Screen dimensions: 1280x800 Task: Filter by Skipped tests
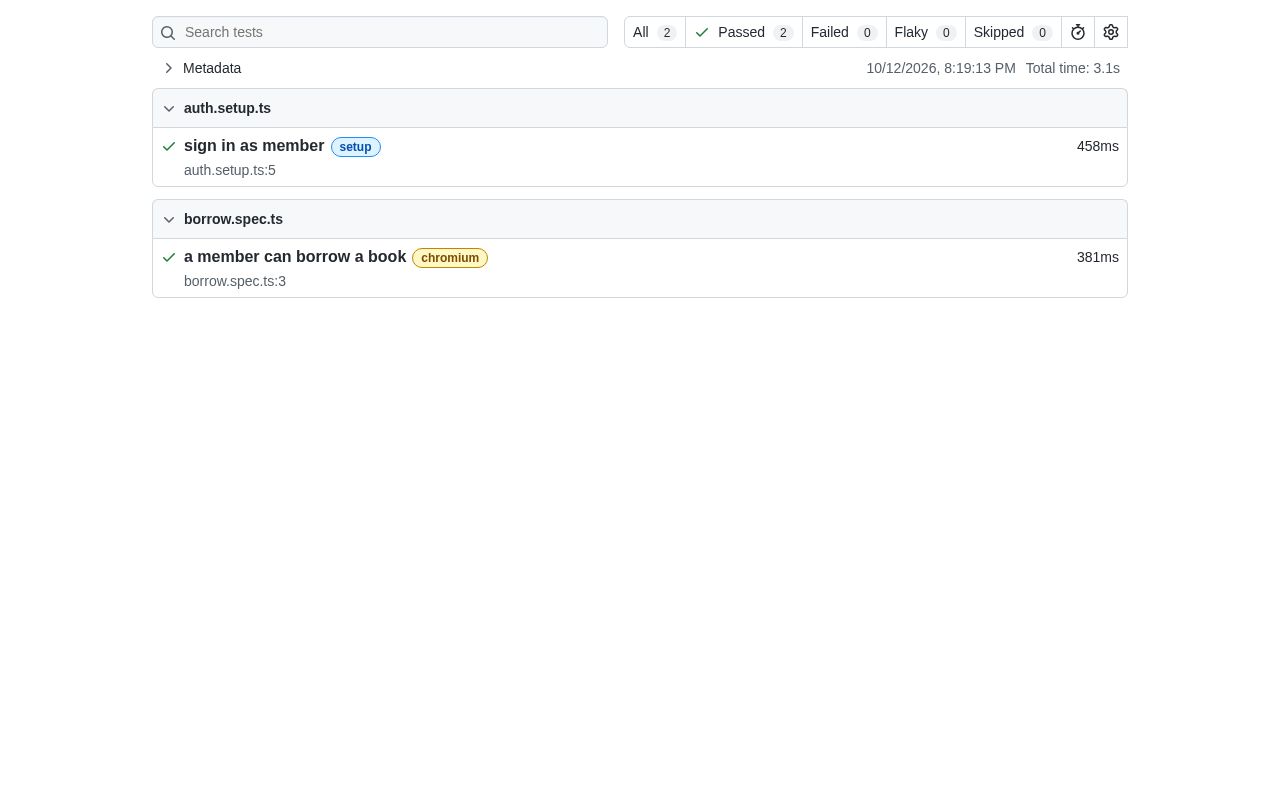(x=1013, y=32)
